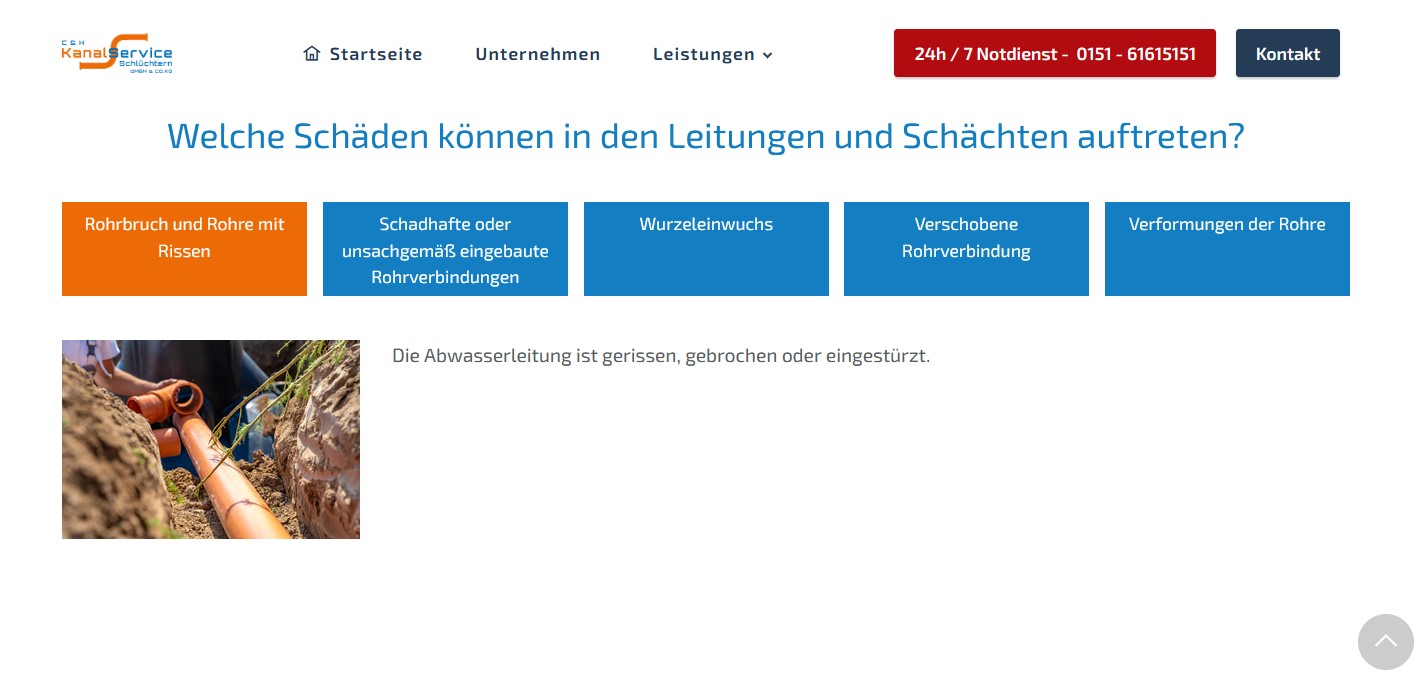The width and height of the screenshot is (1420, 692).
Task: Select the Rohrbruch und Rohre mit Rissen tab
Action: (x=184, y=249)
